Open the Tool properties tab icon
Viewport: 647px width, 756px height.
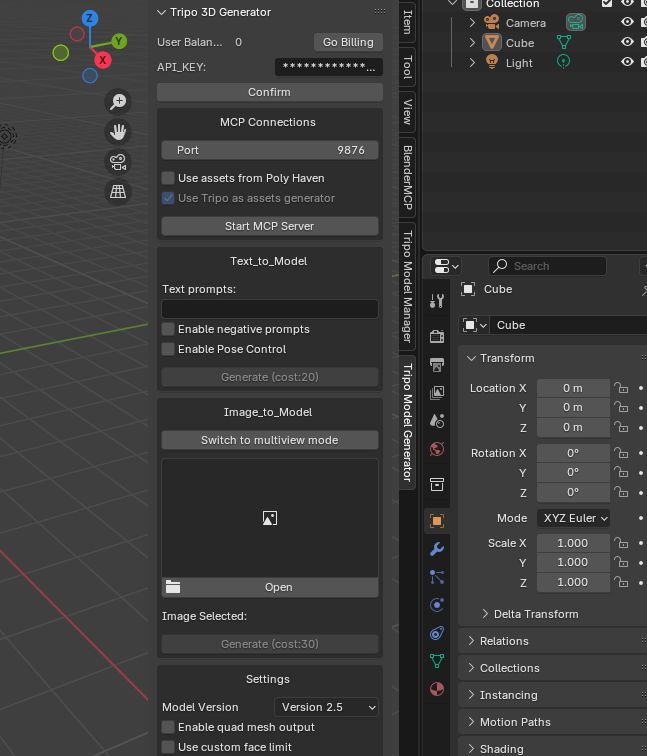pyautogui.click(x=437, y=301)
